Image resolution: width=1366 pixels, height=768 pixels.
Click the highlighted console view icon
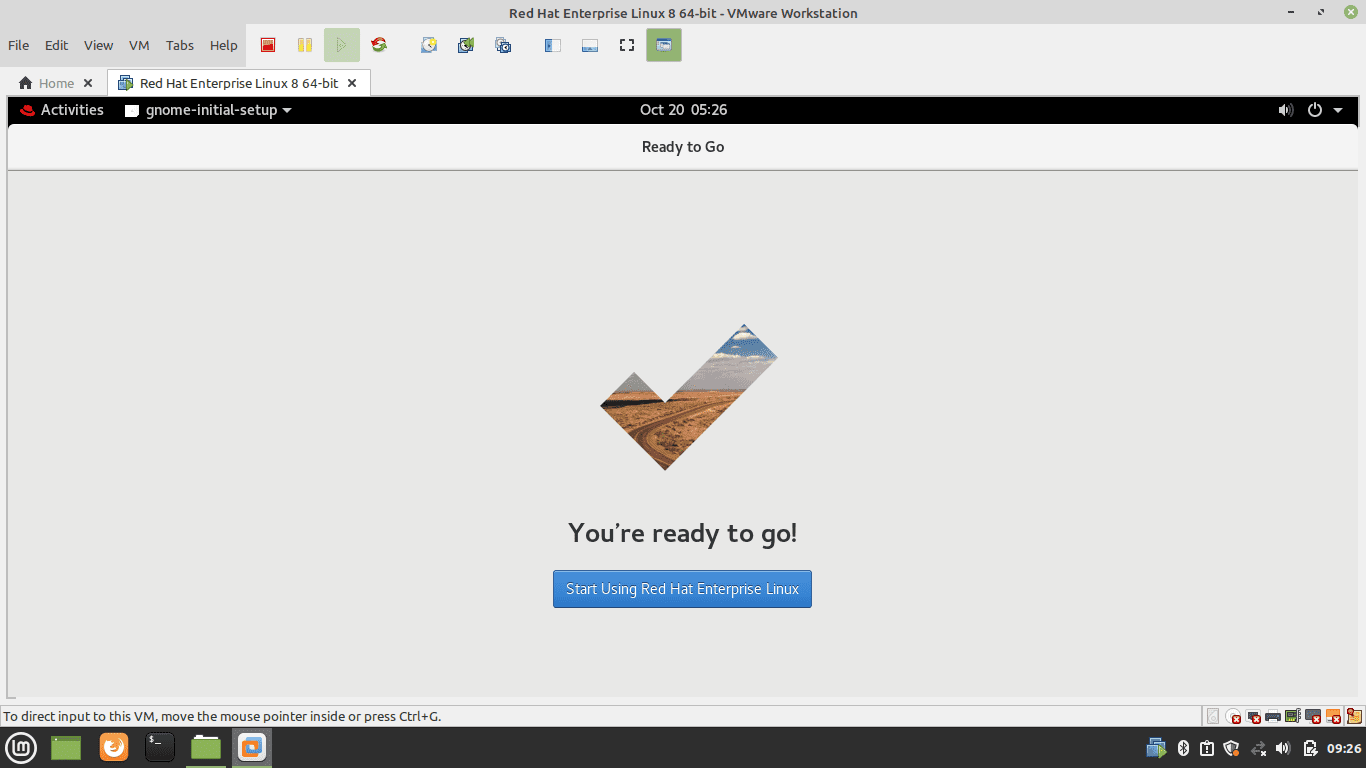coord(664,45)
